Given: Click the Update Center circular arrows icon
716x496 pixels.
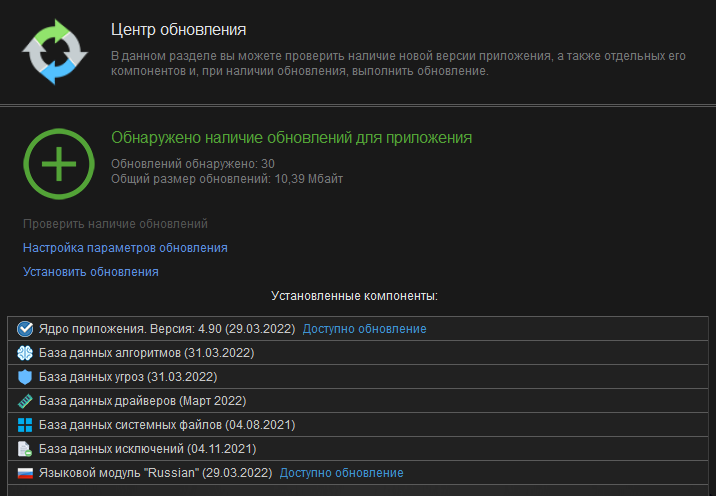Looking at the screenshot, I should tap(55, 52).
